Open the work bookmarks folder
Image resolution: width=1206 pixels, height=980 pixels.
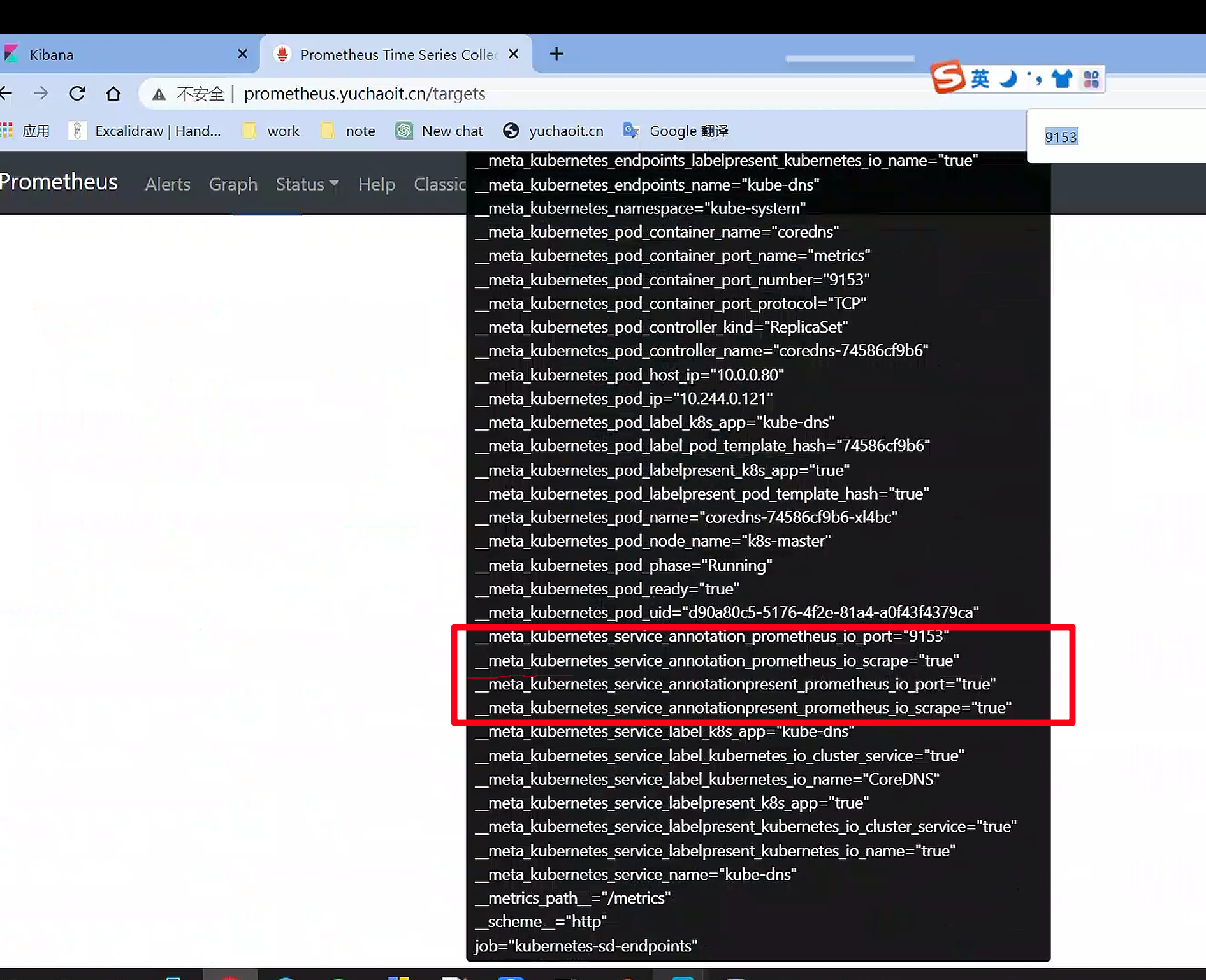click(x=272, y=131)
